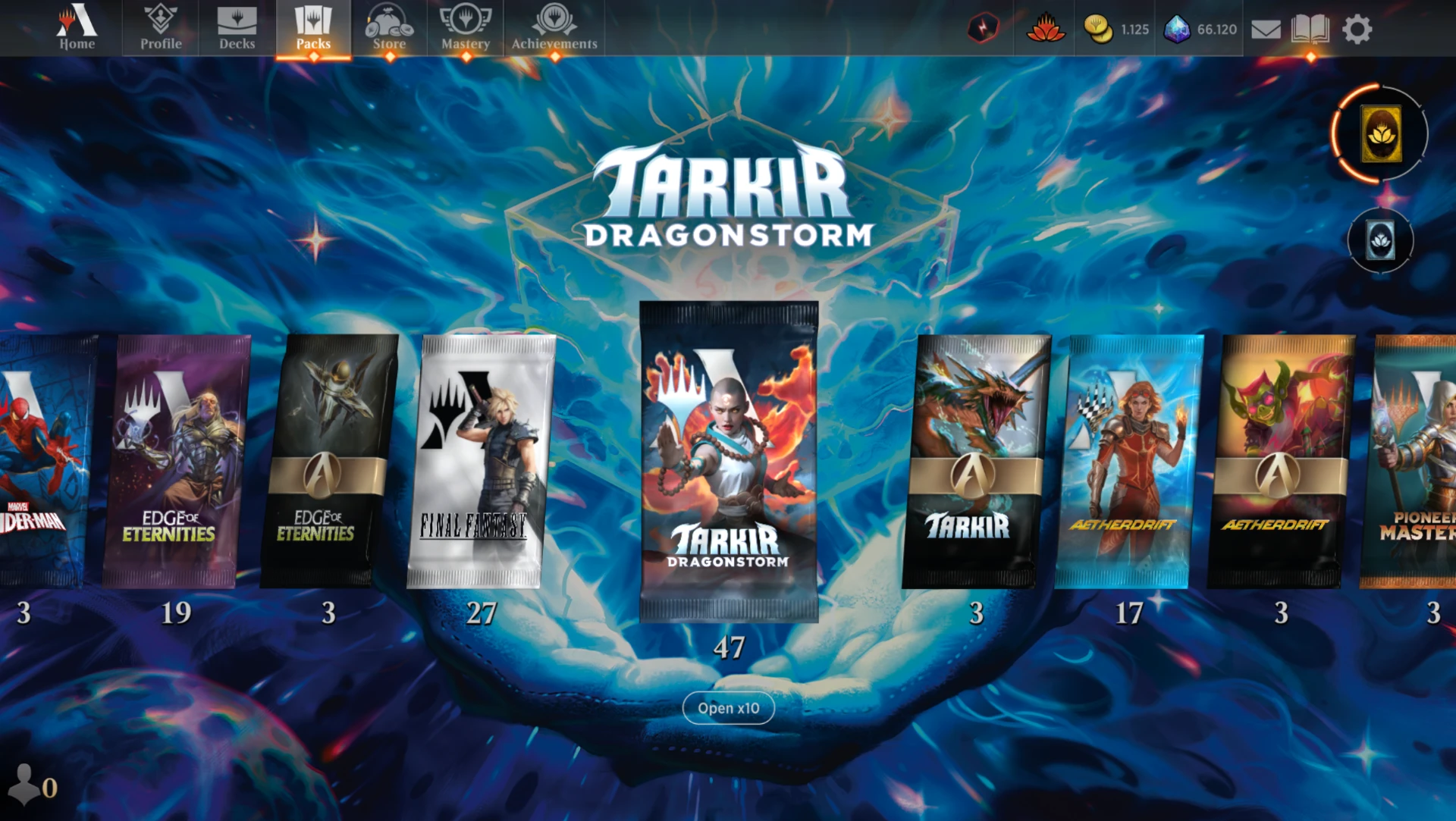Select the blue Aetherdrift pack

(1128, 462)
